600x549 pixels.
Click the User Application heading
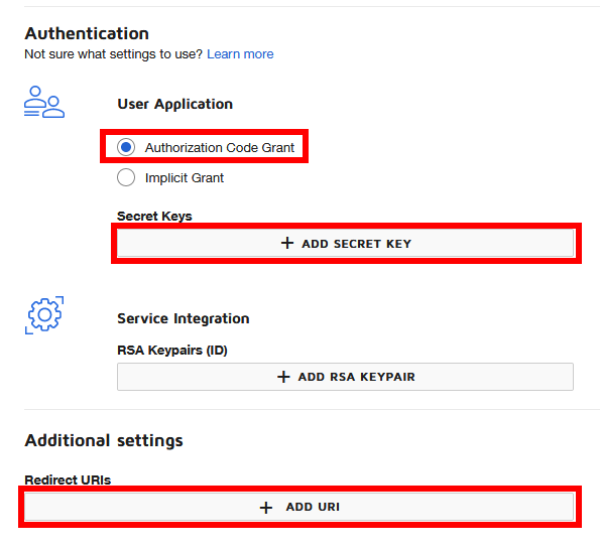[x=175, y=104]
